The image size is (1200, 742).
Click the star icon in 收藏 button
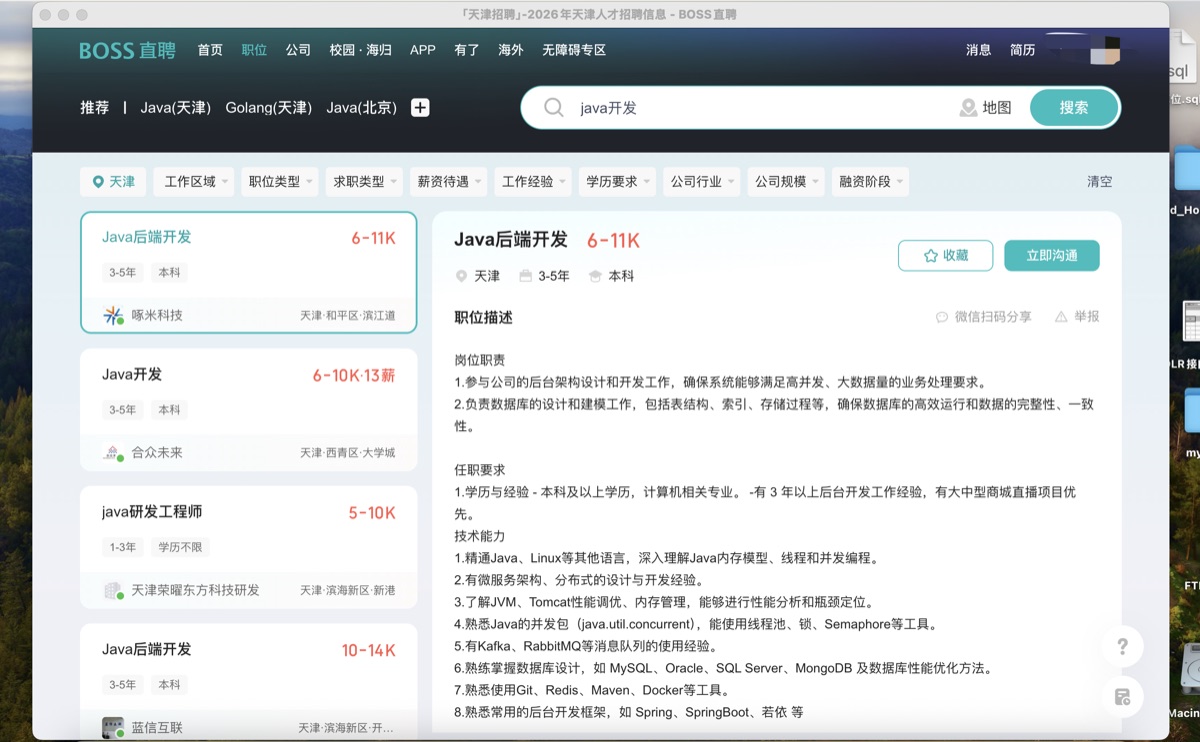click(x=930, y=256)
